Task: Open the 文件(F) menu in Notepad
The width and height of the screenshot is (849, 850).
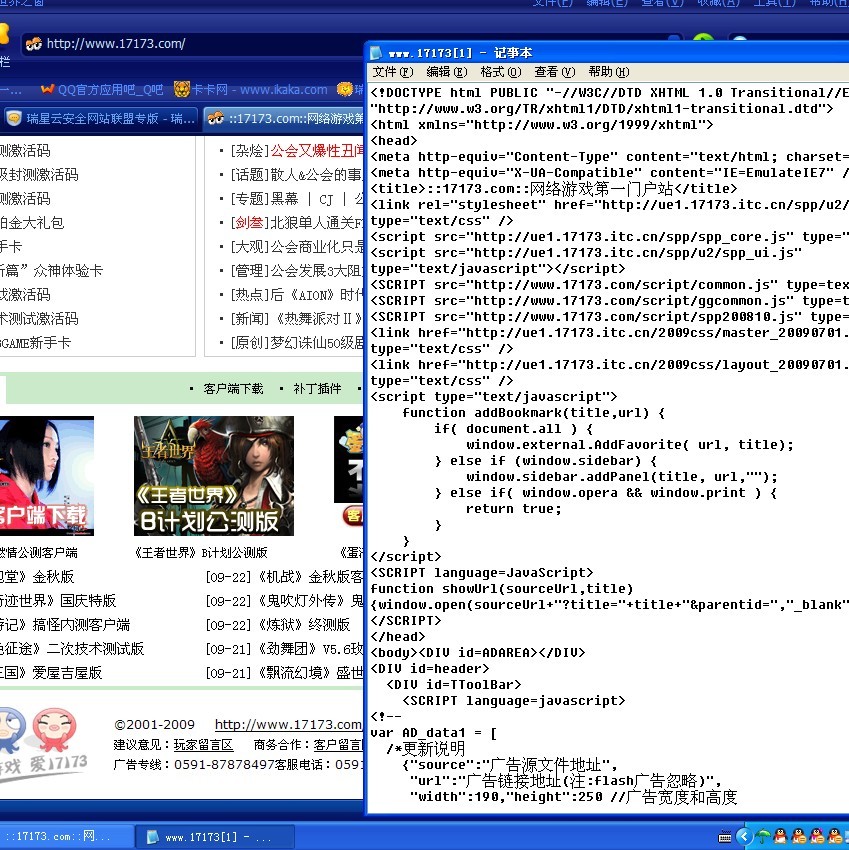Action: [x=392, y=72]
